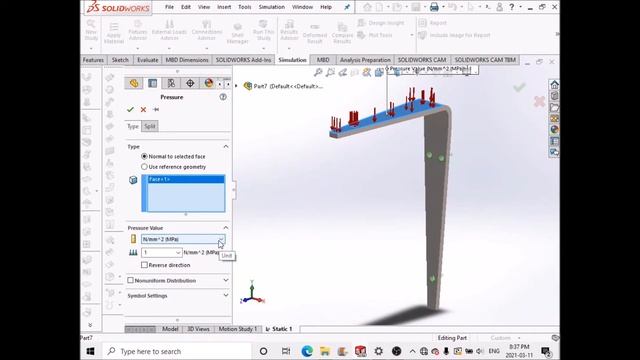Click the Windows Start button
The height and width of the screenshot is (360, 640).
[x=91, y=351]
